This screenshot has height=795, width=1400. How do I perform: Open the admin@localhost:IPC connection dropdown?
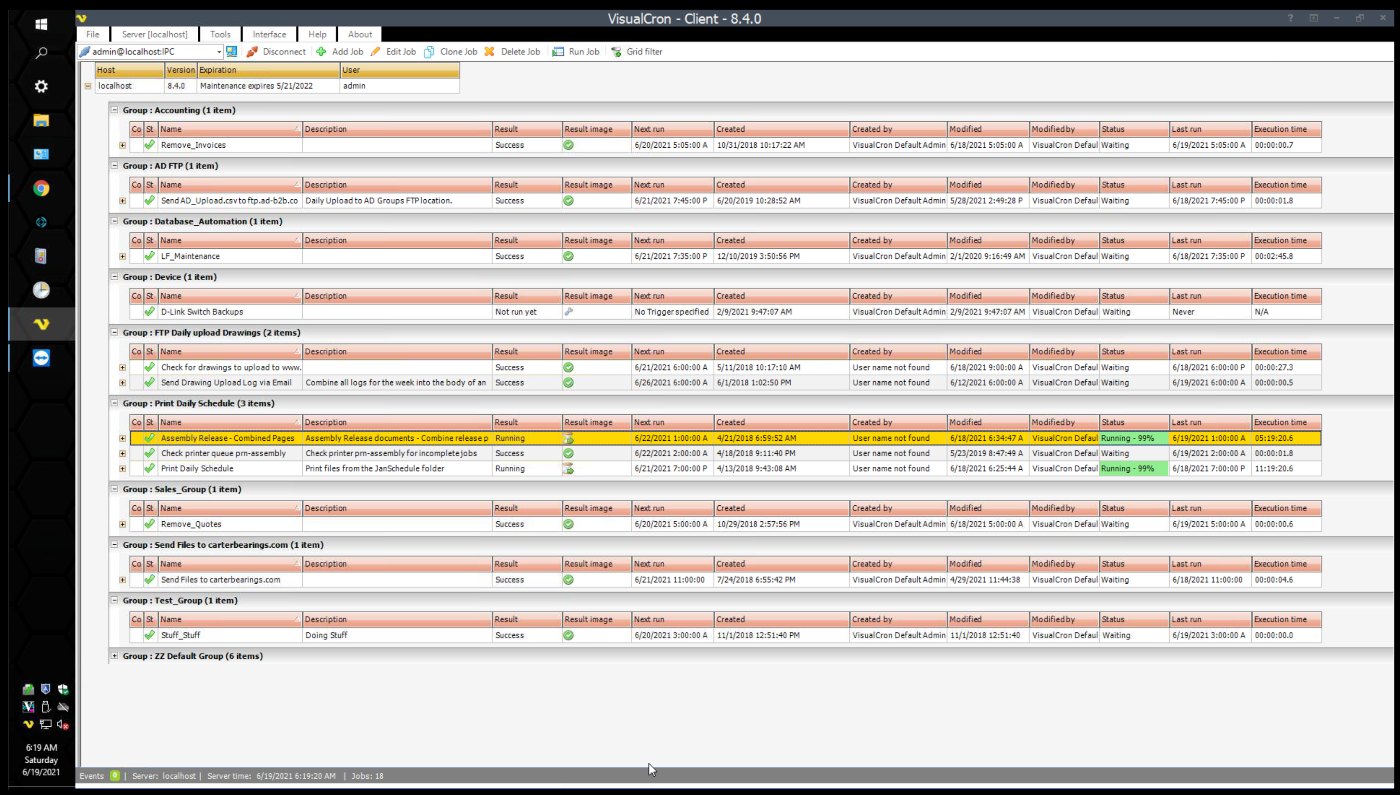(x=218, y=52)
